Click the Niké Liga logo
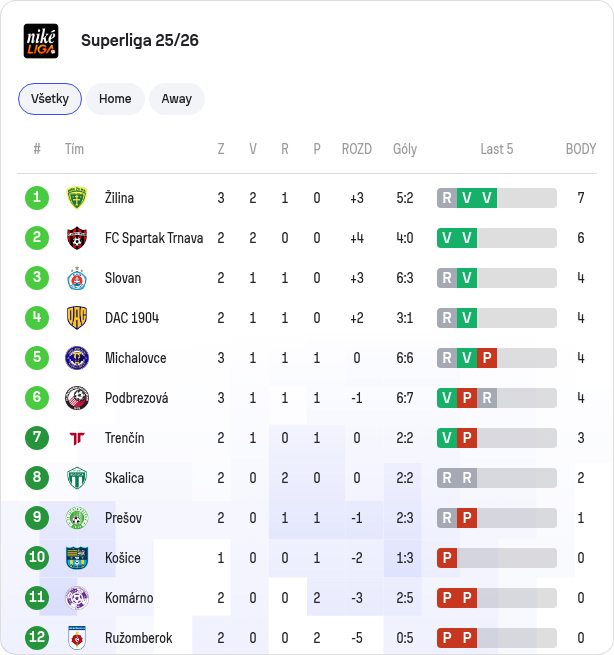The width and height of the screenshot is (614, 655). pos(41,41)
